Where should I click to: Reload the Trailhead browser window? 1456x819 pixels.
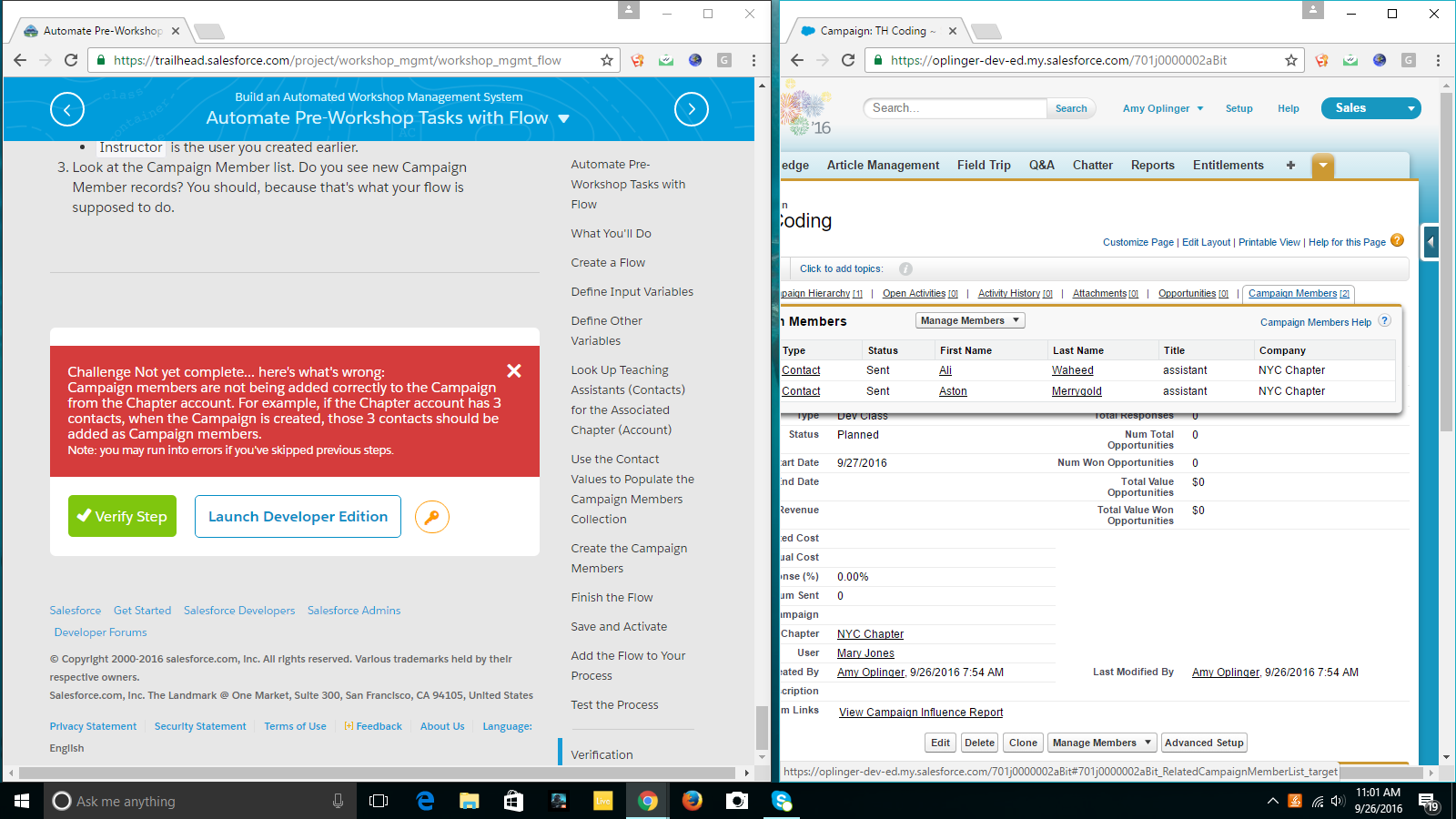pos(71,60)
